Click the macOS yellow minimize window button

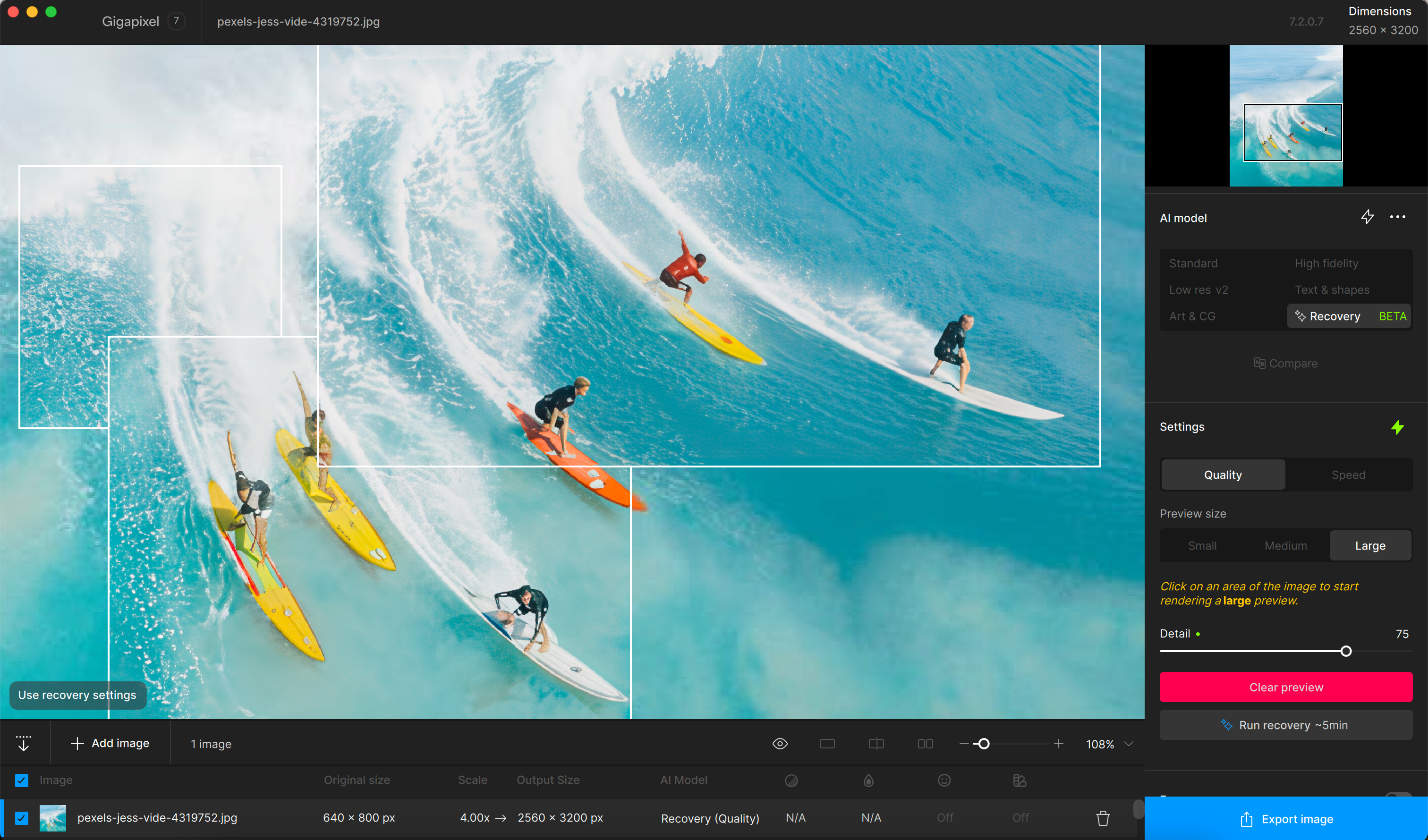coord(32,12)
